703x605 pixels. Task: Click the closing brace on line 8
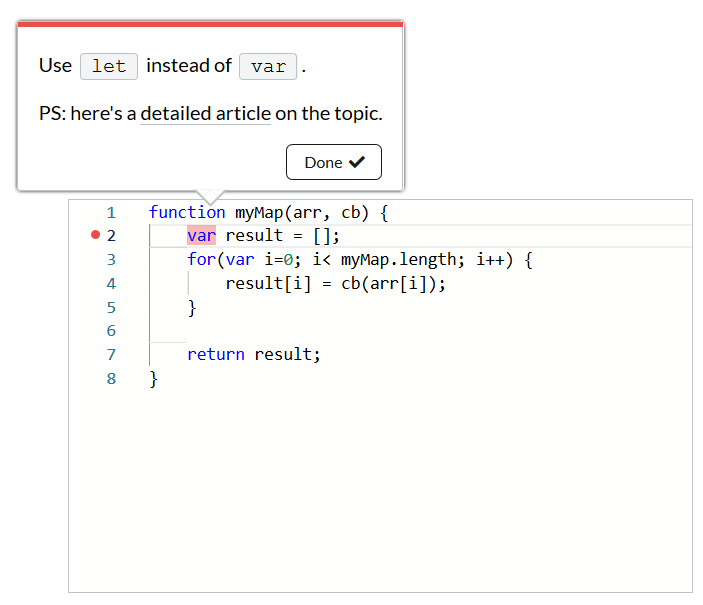coord(154,378)
